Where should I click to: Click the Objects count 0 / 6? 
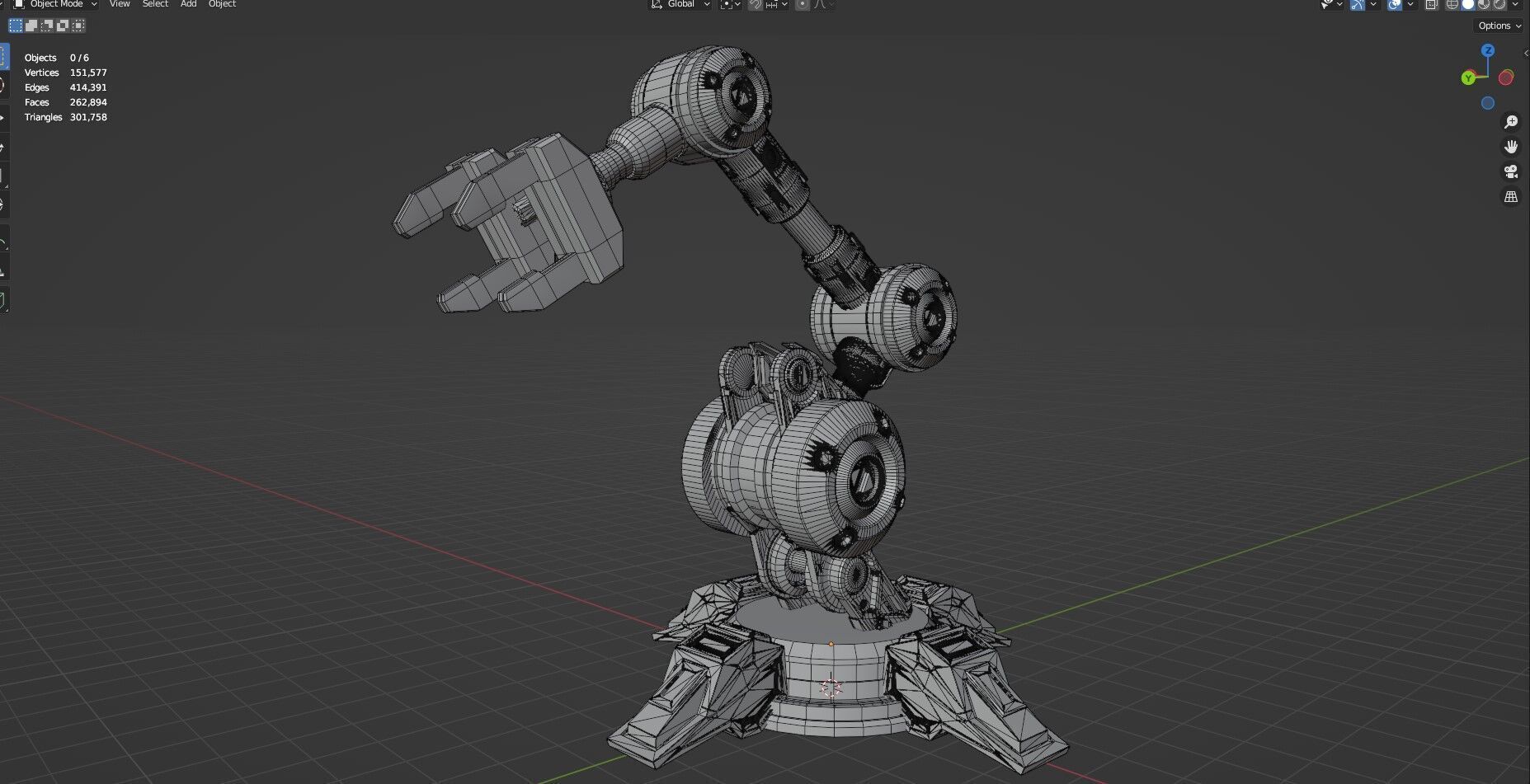pyautogui.click(x=79, y=58)
